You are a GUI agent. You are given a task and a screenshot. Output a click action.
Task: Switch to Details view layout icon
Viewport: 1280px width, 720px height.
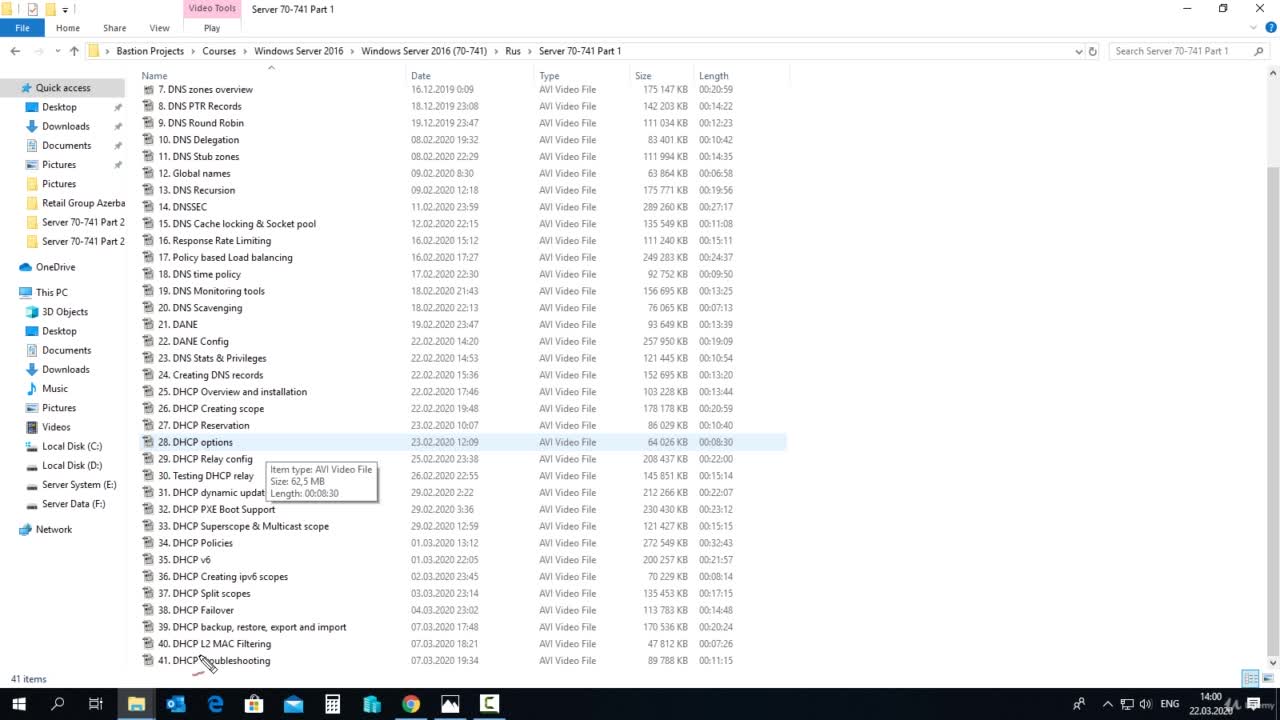[1250, 679]
